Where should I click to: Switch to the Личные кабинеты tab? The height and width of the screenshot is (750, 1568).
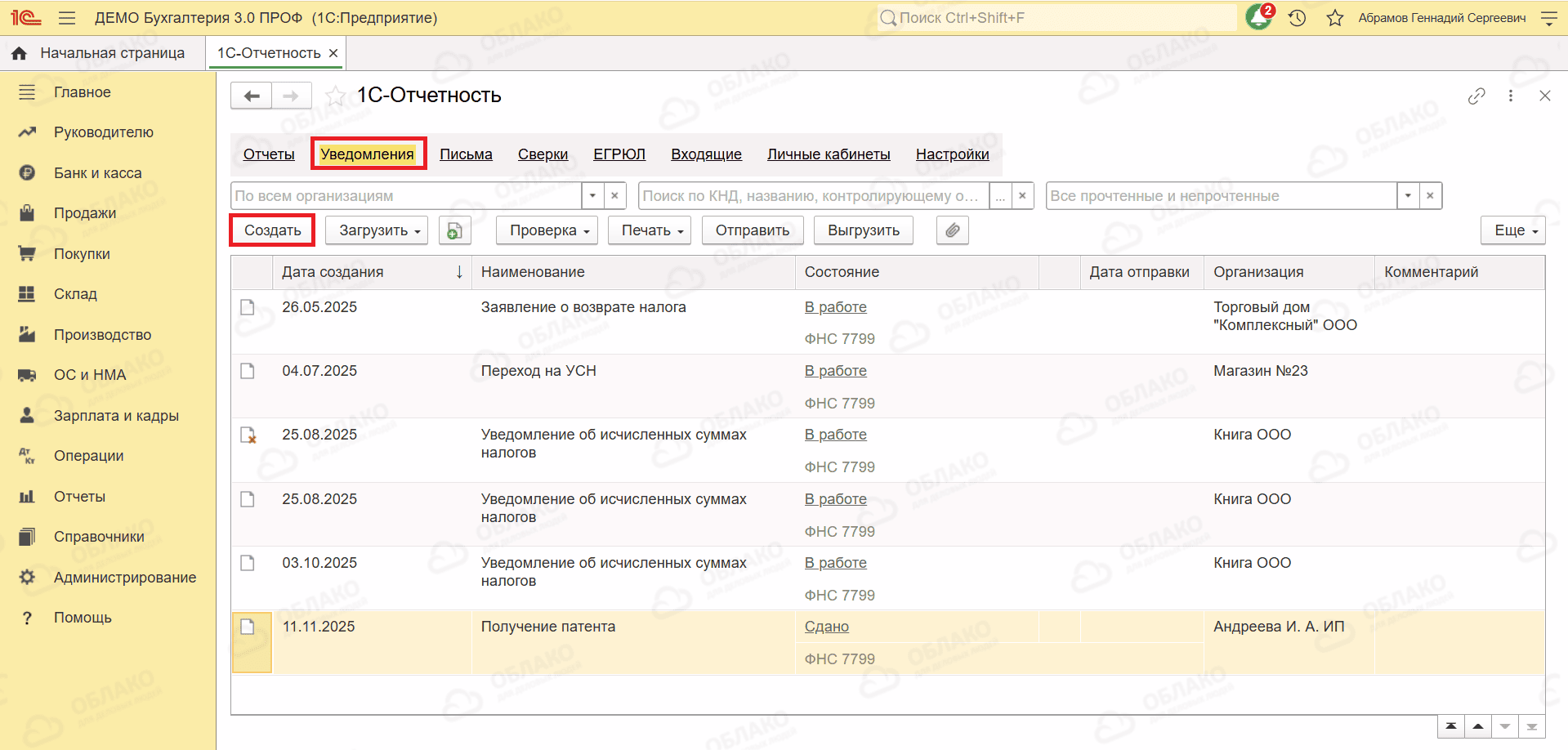[829, 154]
